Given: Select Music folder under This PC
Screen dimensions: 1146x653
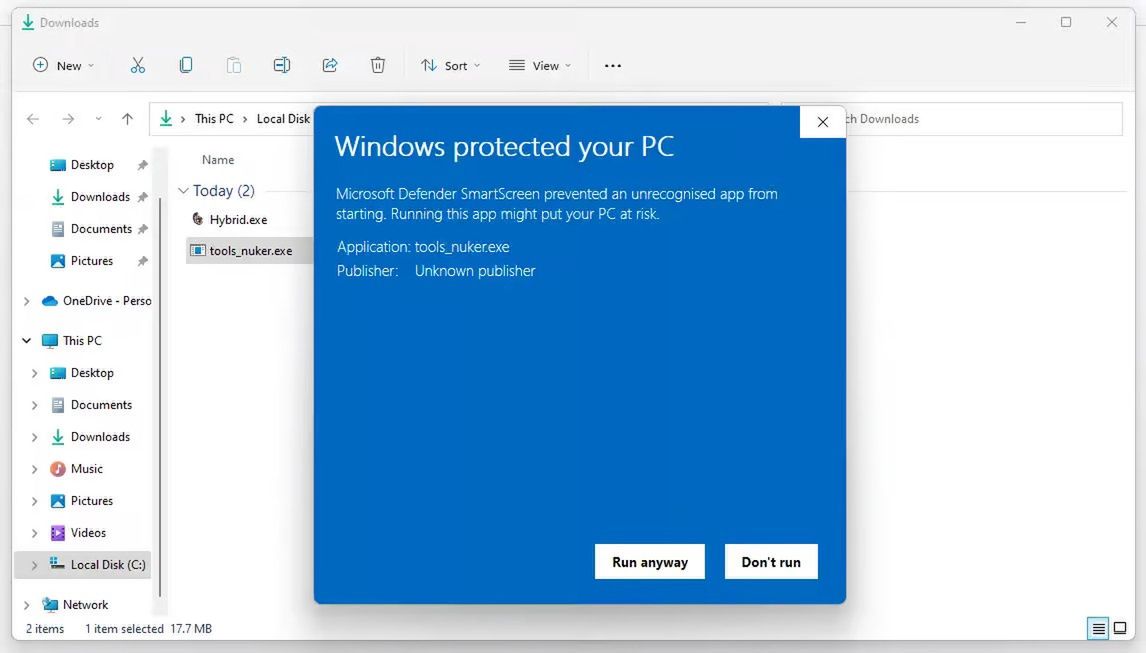Looking at the screenshot, I should click(86, 469).
